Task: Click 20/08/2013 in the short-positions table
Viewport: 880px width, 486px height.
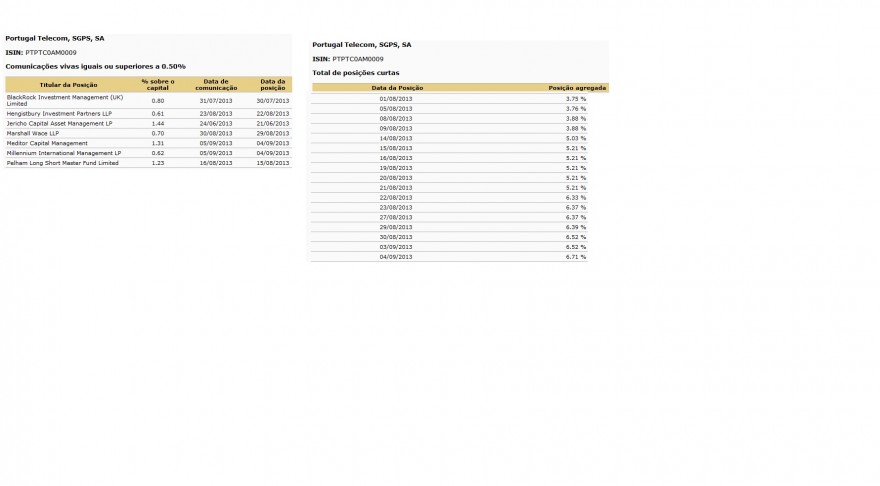Action: 396,178
